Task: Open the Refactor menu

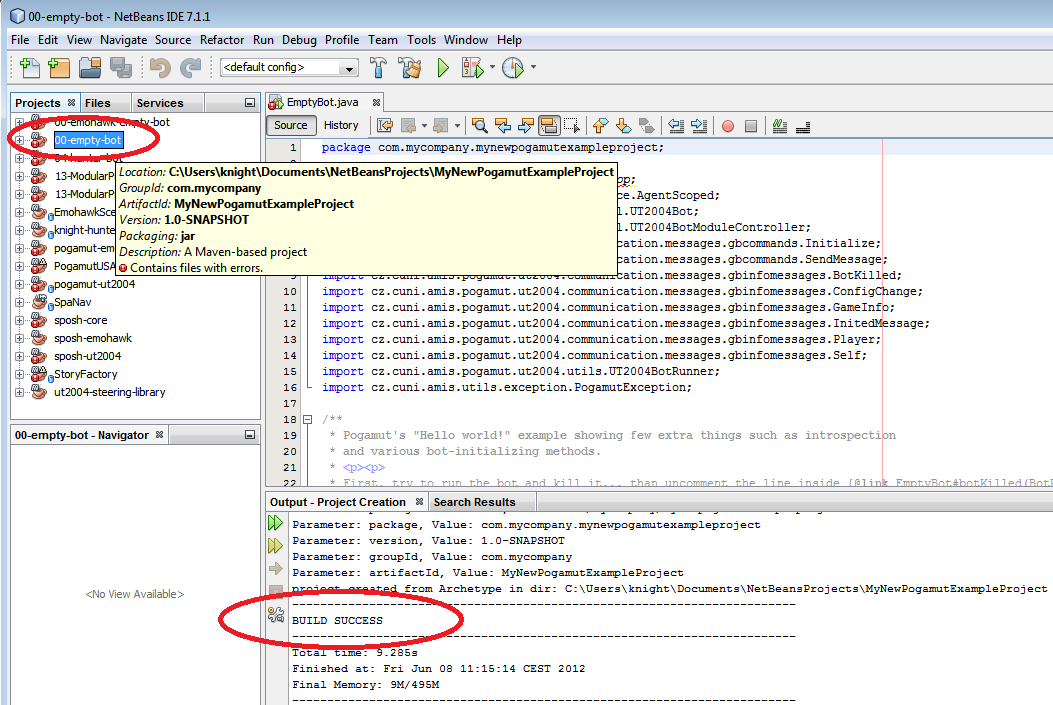Action: coord(222,40)
